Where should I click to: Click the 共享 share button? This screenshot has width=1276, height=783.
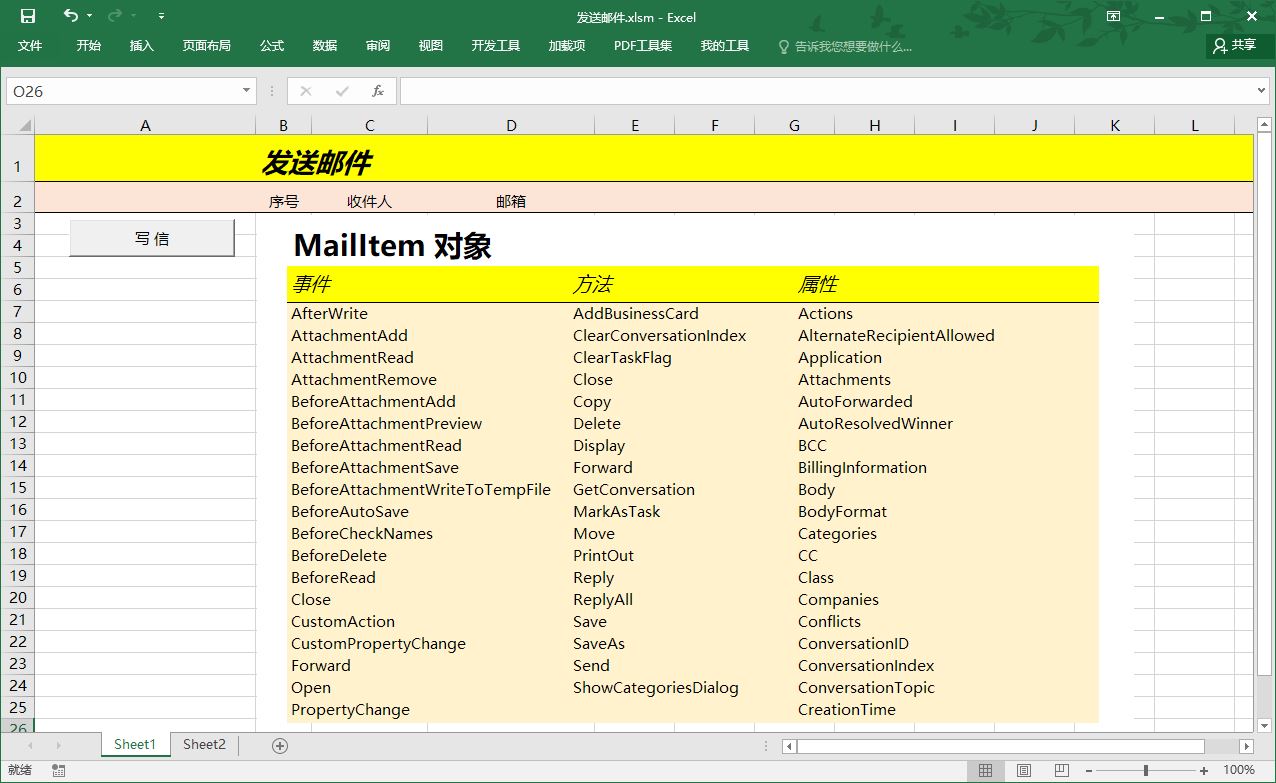(x=1234, y=45)
